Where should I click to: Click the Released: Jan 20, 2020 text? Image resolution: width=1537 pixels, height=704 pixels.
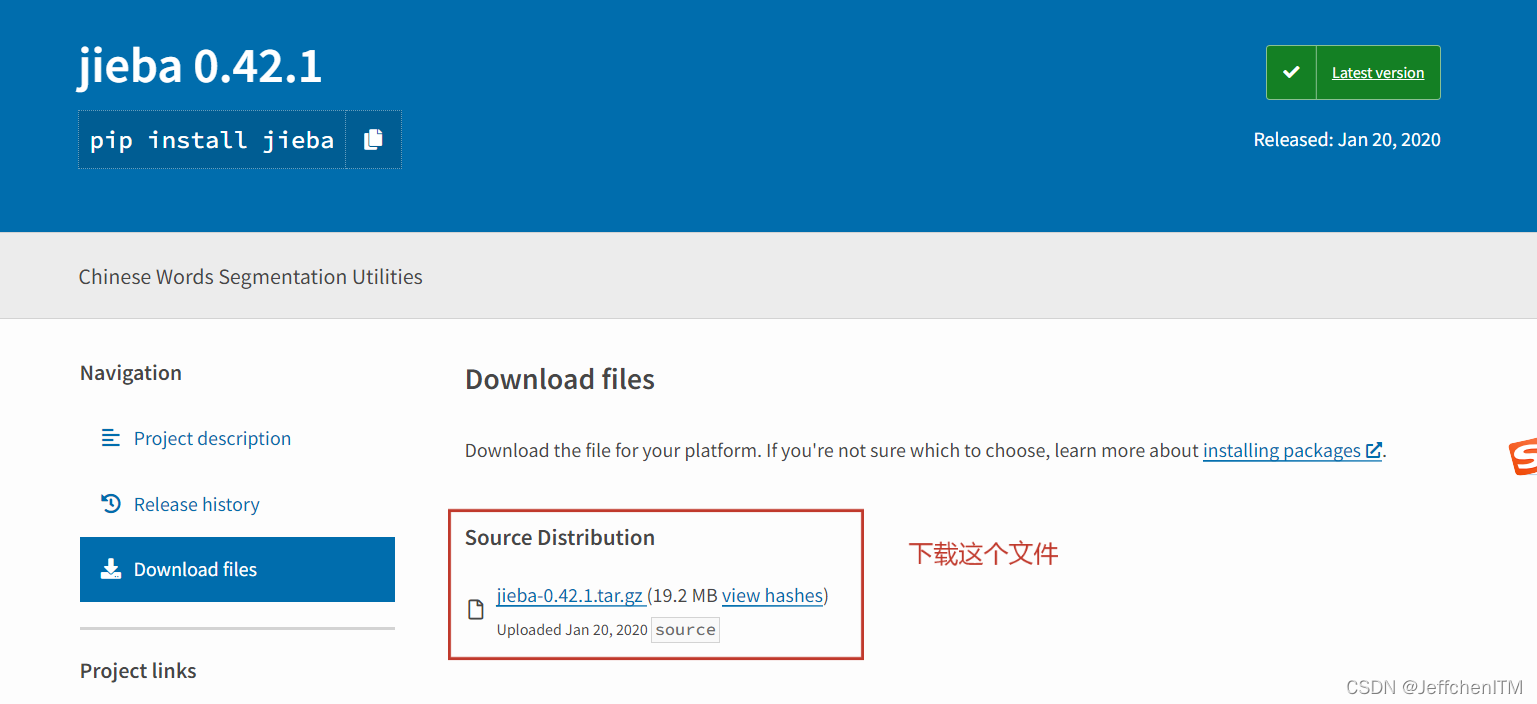(1347, 140)
